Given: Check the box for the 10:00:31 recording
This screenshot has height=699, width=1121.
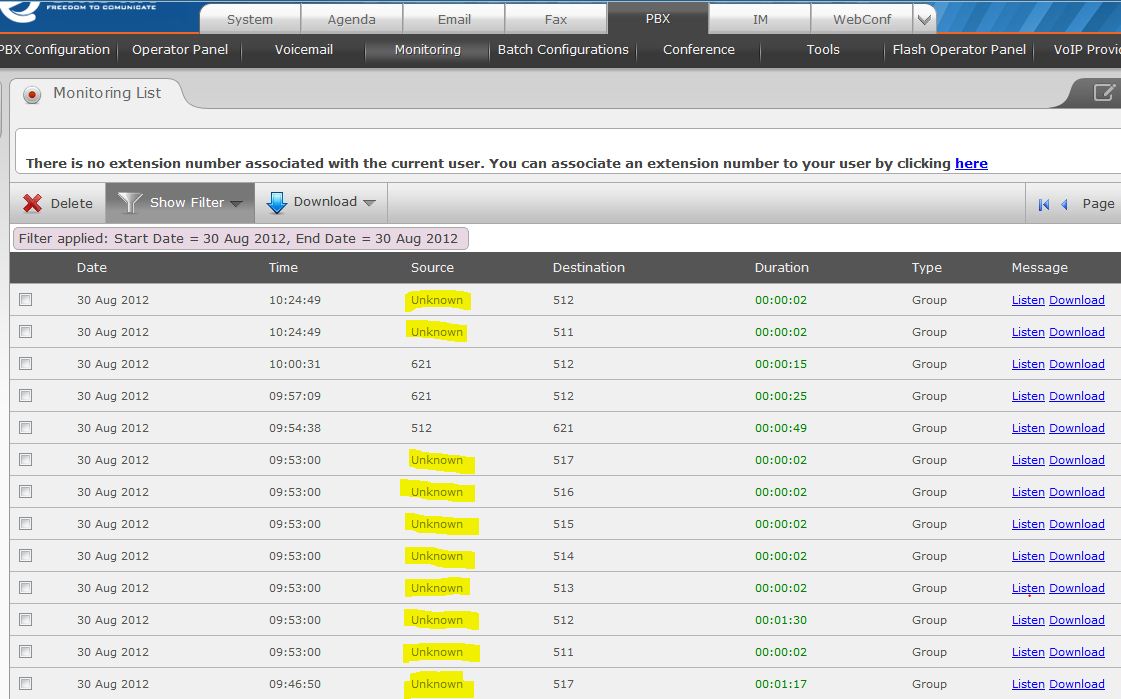Looking at the screenshot, I should (x=26, y=364).
